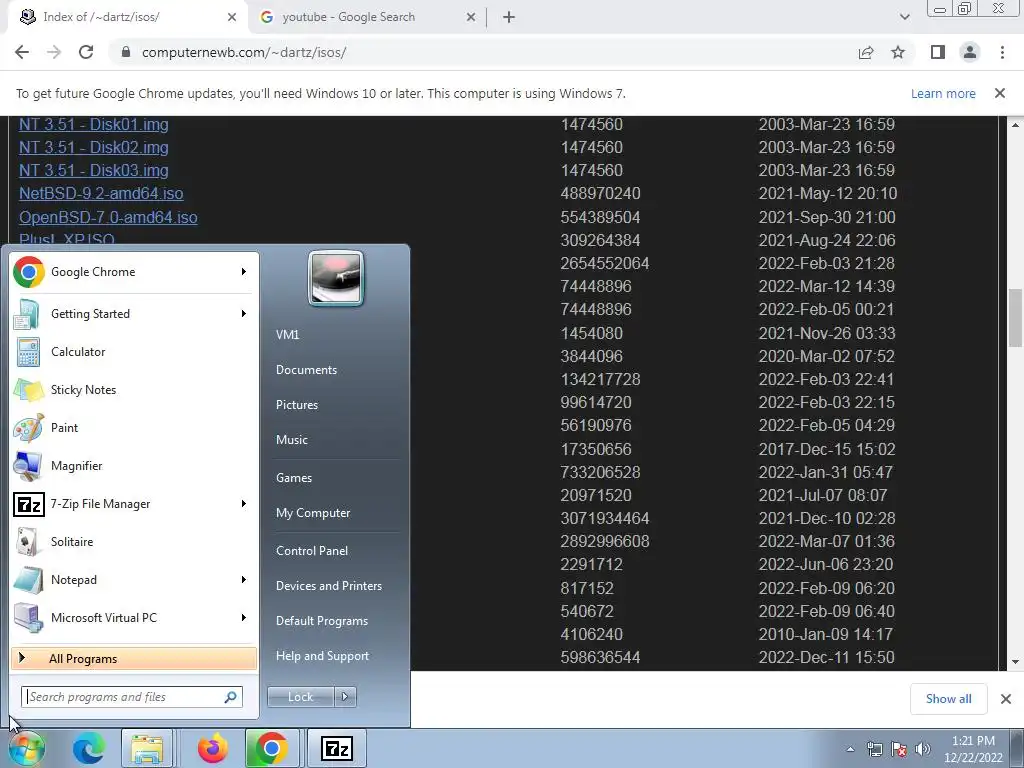Open Solitaire
Screen dimensions: 1024x768
point(134,541)
